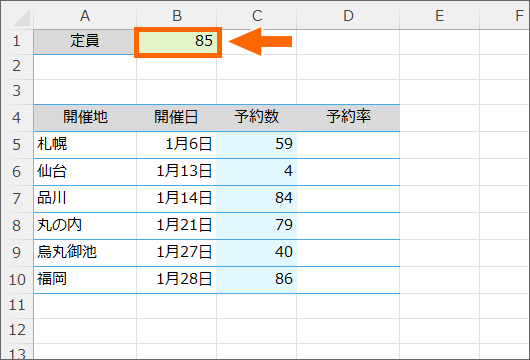Click the 予約数 header cell
Image resolution: width=530 pixels, height=360 pixels.
tap(257, 118)
